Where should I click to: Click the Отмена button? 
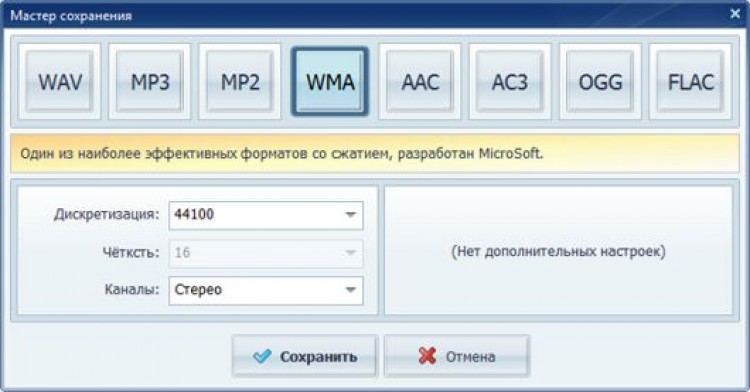tap(457, 356)
